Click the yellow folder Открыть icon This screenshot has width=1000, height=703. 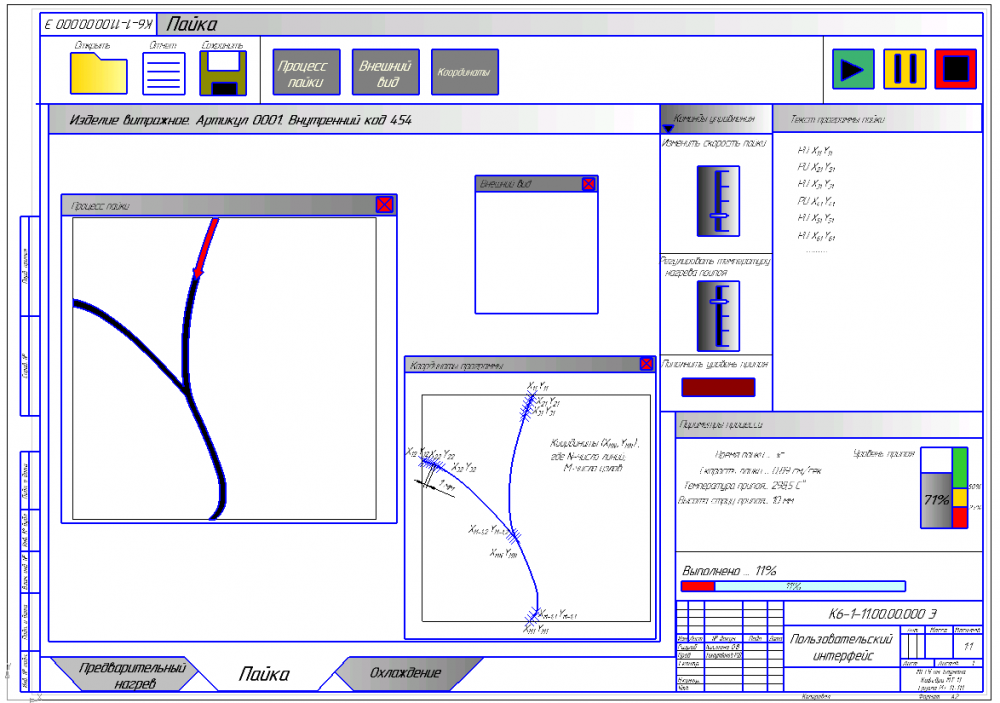click(98, 73)
